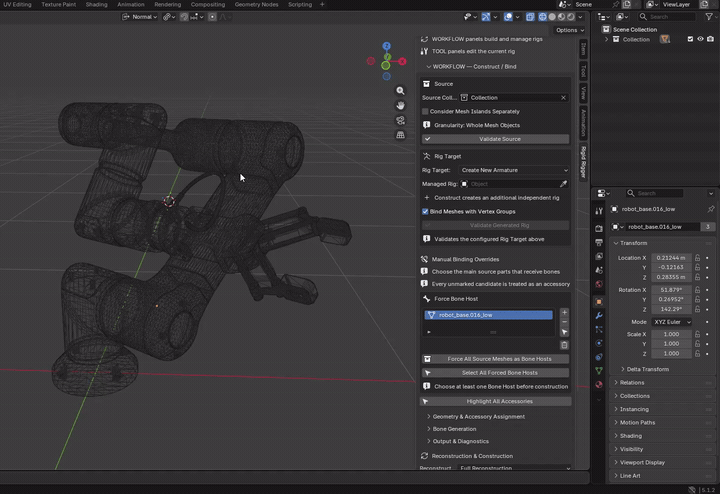This screenshot has width=720, height=494.
Task: Toggle X-ray mode in viewport header
Action: pyautogui.click(x=530, y=17)
